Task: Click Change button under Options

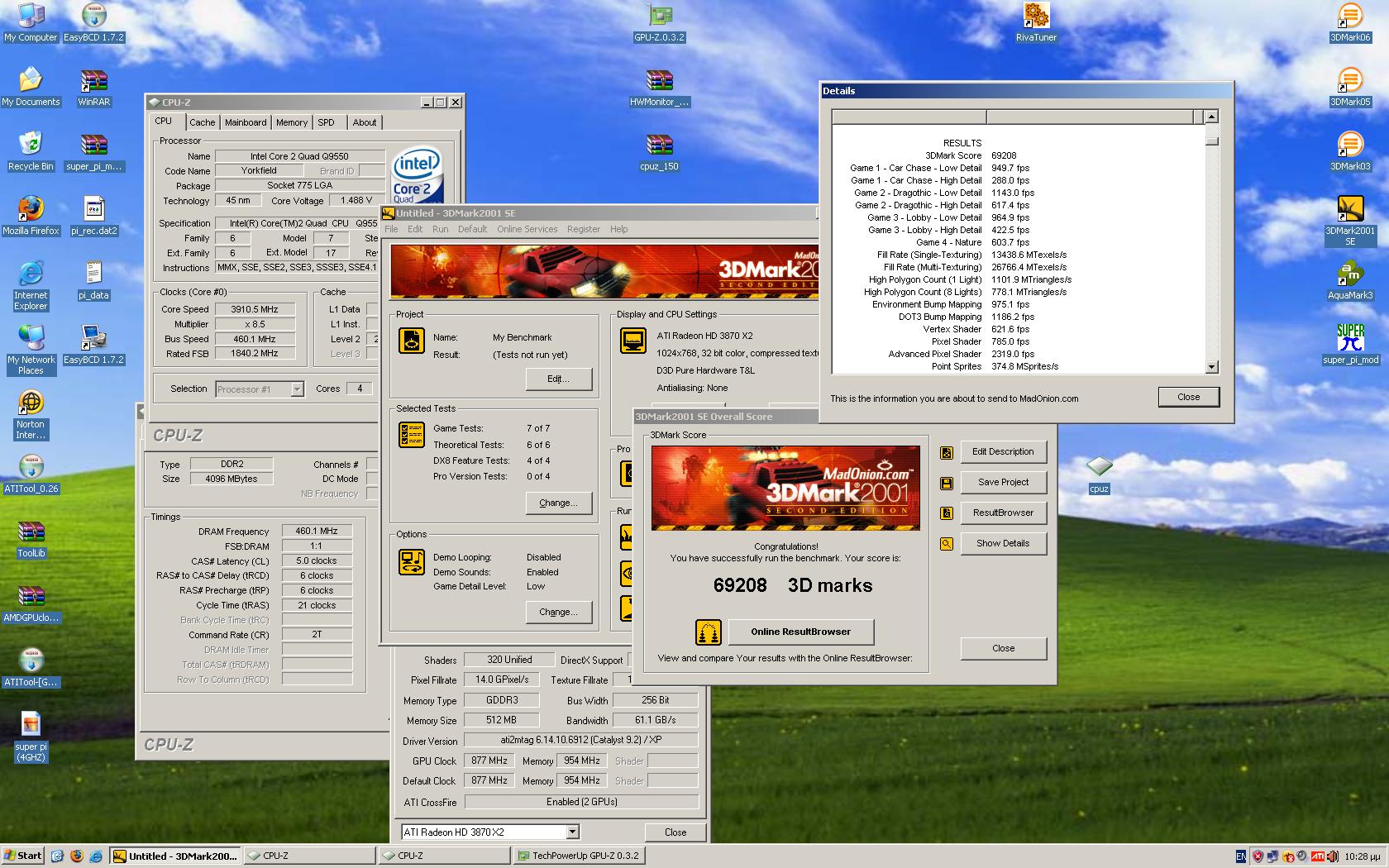Action: (x=559, y=612)
